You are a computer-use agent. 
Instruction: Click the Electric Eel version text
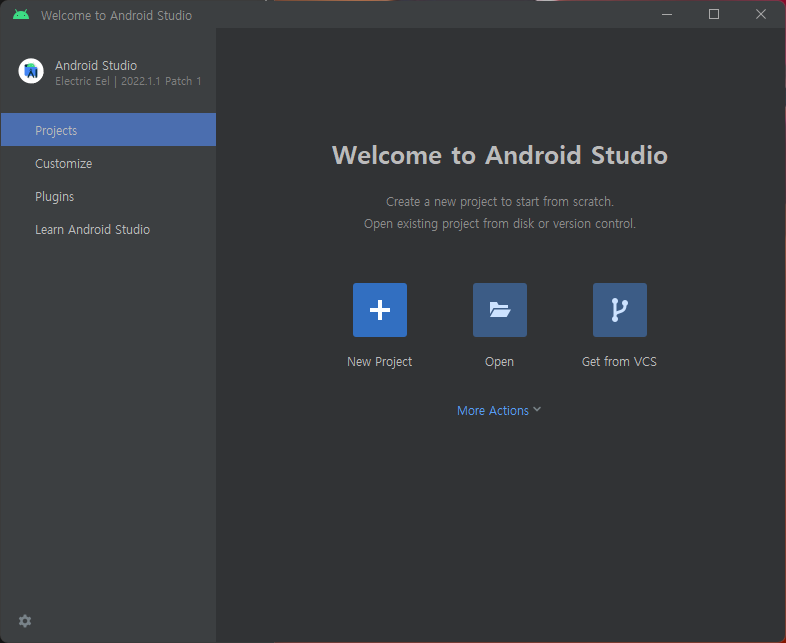click(x=128, y=81)
